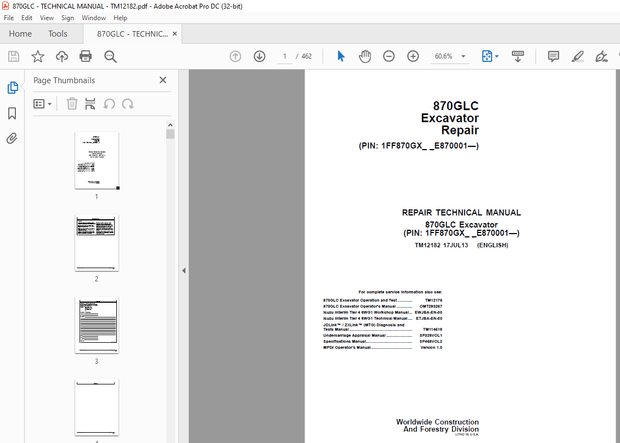
Task: Select page 2 thumbnail
Action: coord(96,243)
